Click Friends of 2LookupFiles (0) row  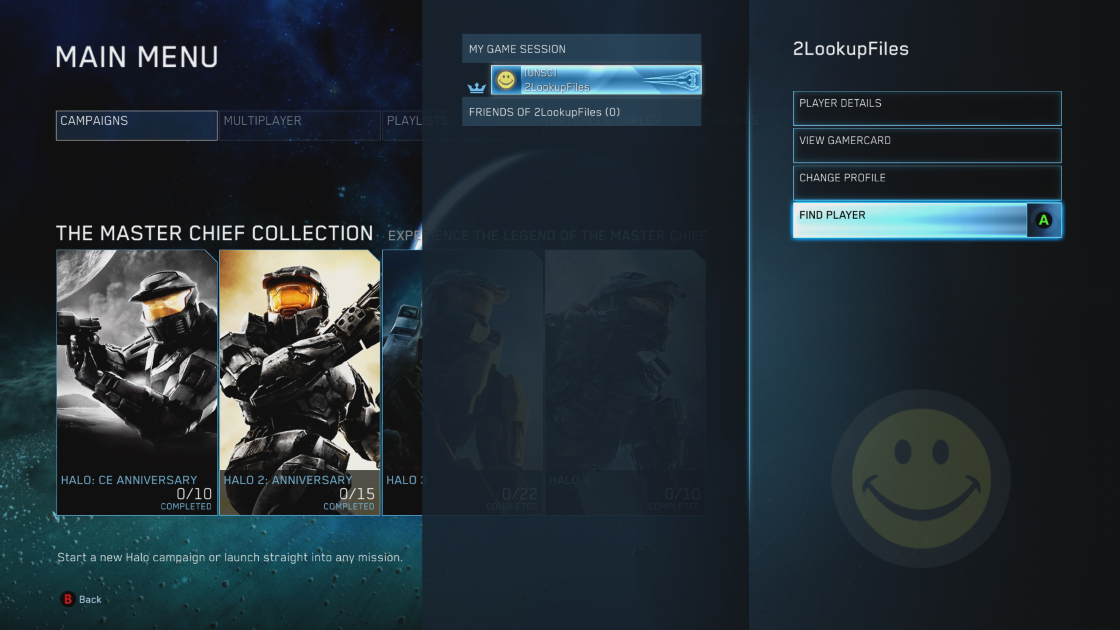click(x=581, y=111)
